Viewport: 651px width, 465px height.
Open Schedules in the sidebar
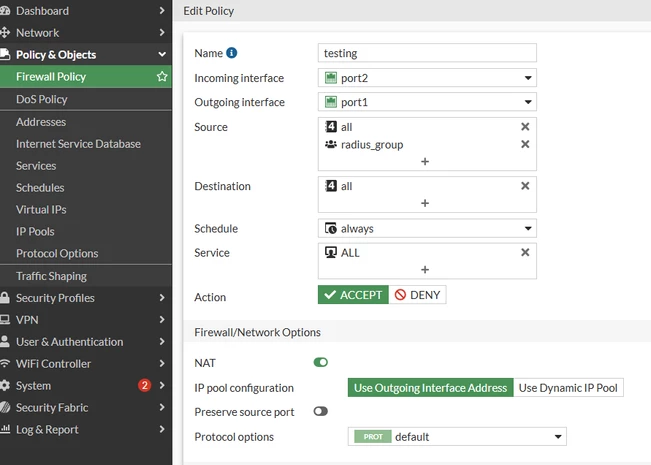click(86, 188)
